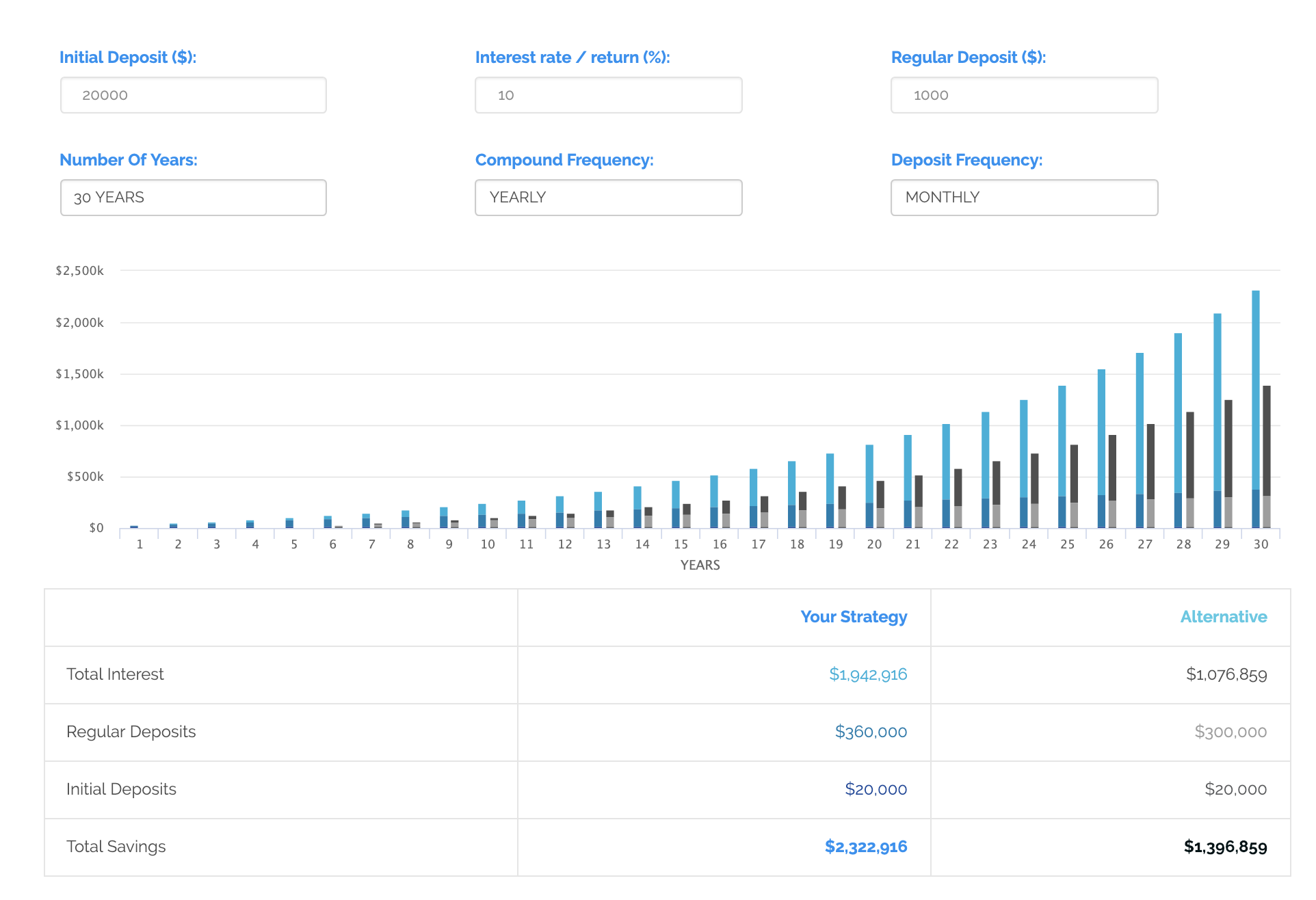Click the Regular Deposit input field
This screenshot has width=1316, height=900.
coord(1024,95)
